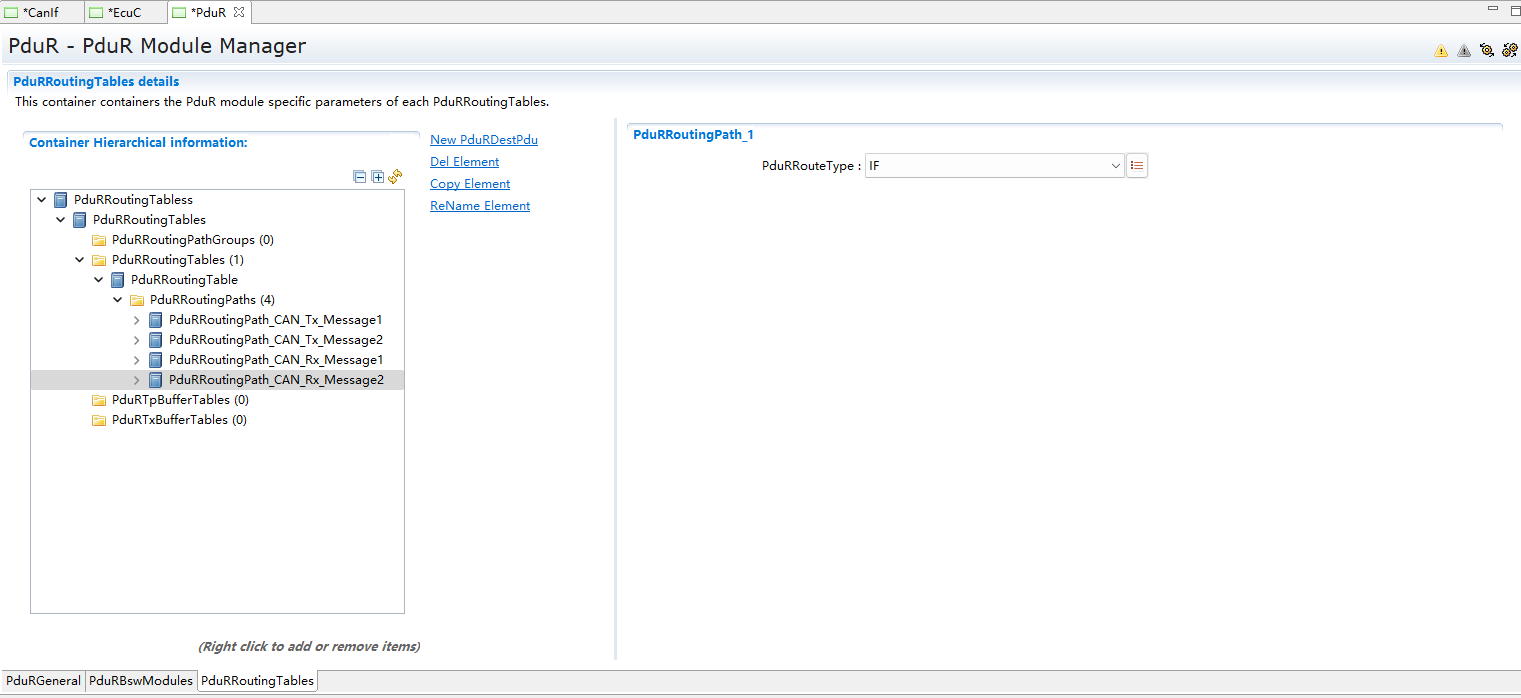Select the PduRTxBufferTables (0) folder
The height and width of the screenshot is (698, 1521).
(x=179, y=420)
